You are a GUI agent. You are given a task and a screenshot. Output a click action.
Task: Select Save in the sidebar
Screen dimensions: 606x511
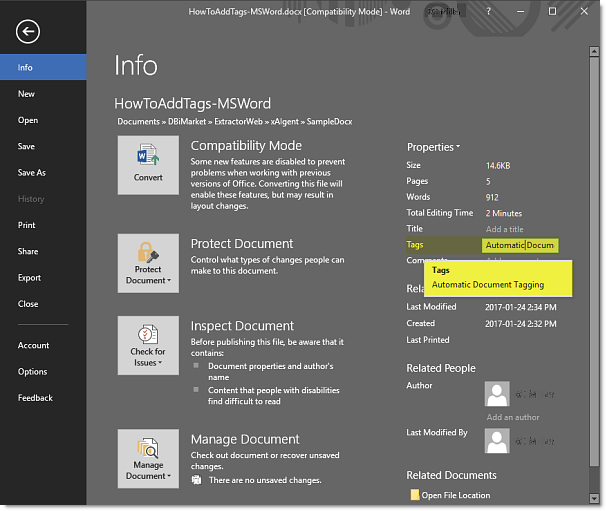point(43,146)
